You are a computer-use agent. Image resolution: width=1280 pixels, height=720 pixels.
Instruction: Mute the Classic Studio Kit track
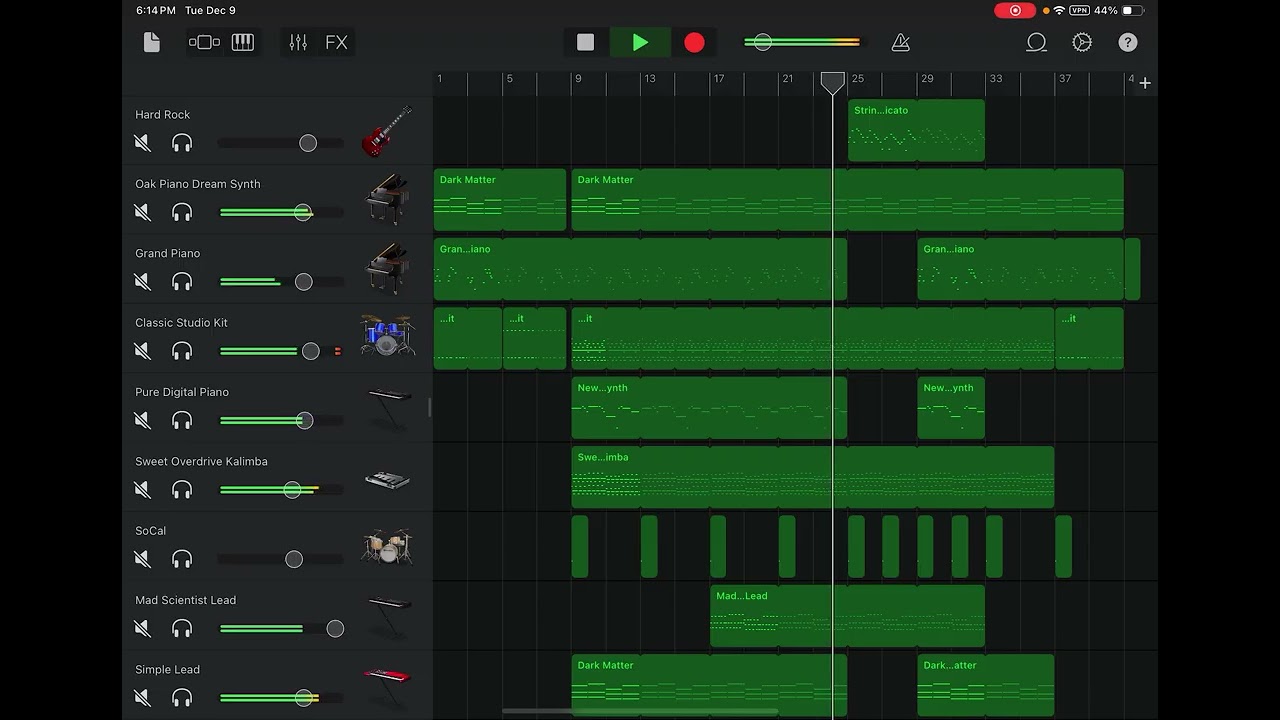point(143,351)
